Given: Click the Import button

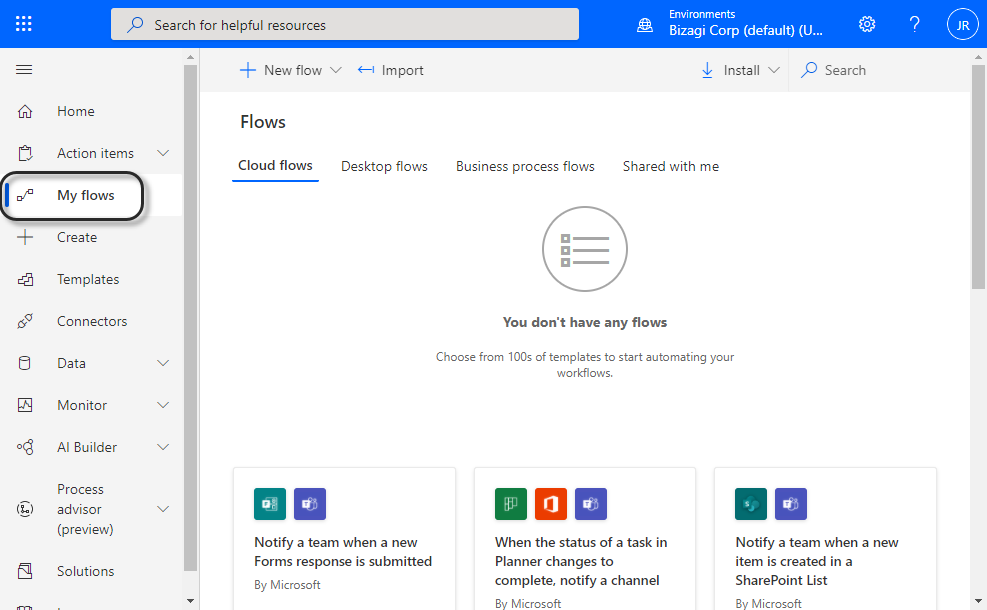Looking at the screenshot, I should [x=390, y=71].
